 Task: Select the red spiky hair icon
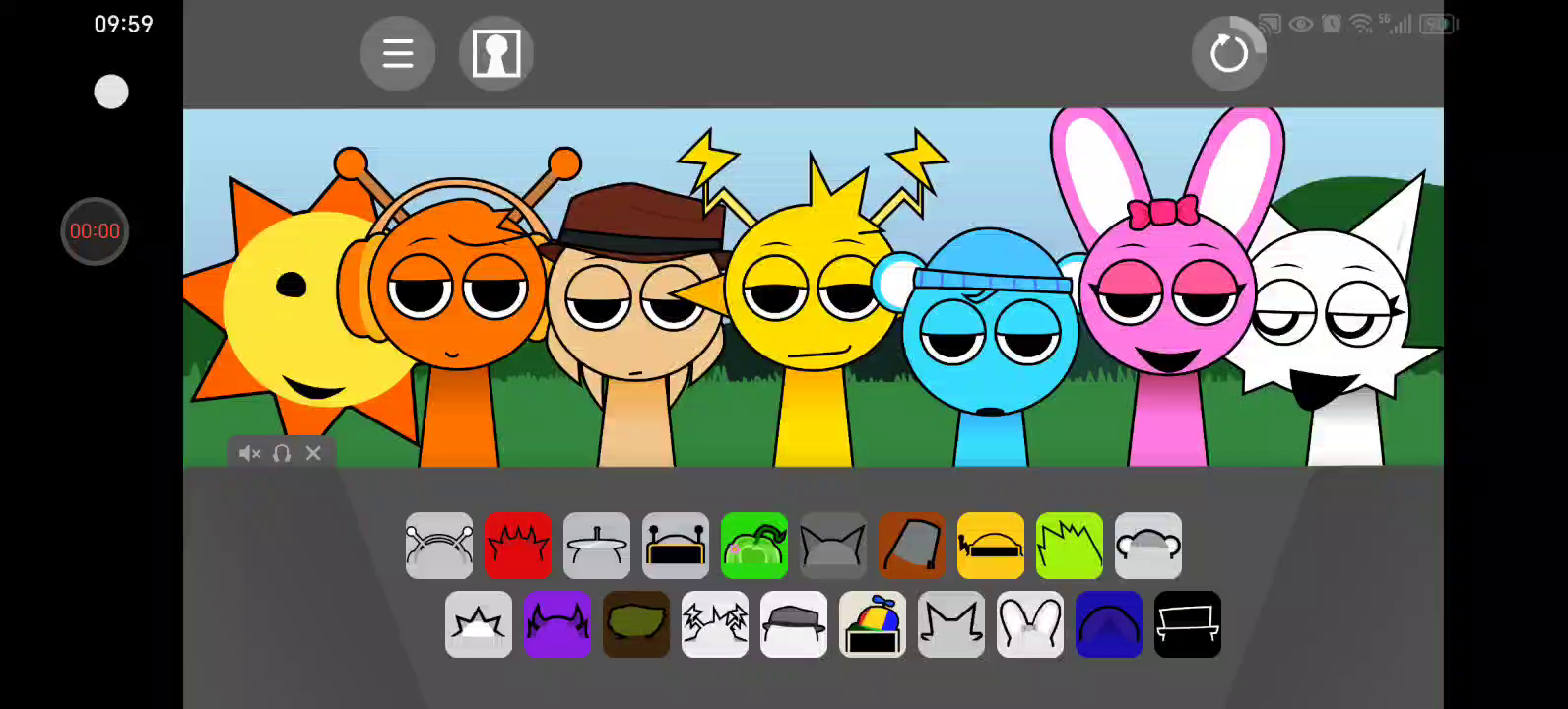click(518, 546)
